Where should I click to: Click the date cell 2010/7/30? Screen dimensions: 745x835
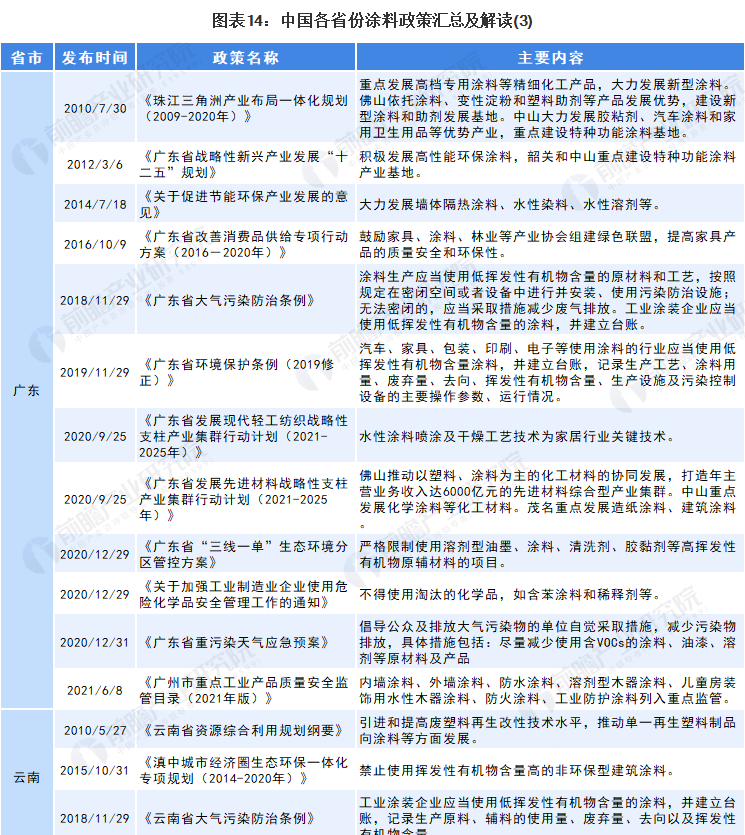(94, 108)
